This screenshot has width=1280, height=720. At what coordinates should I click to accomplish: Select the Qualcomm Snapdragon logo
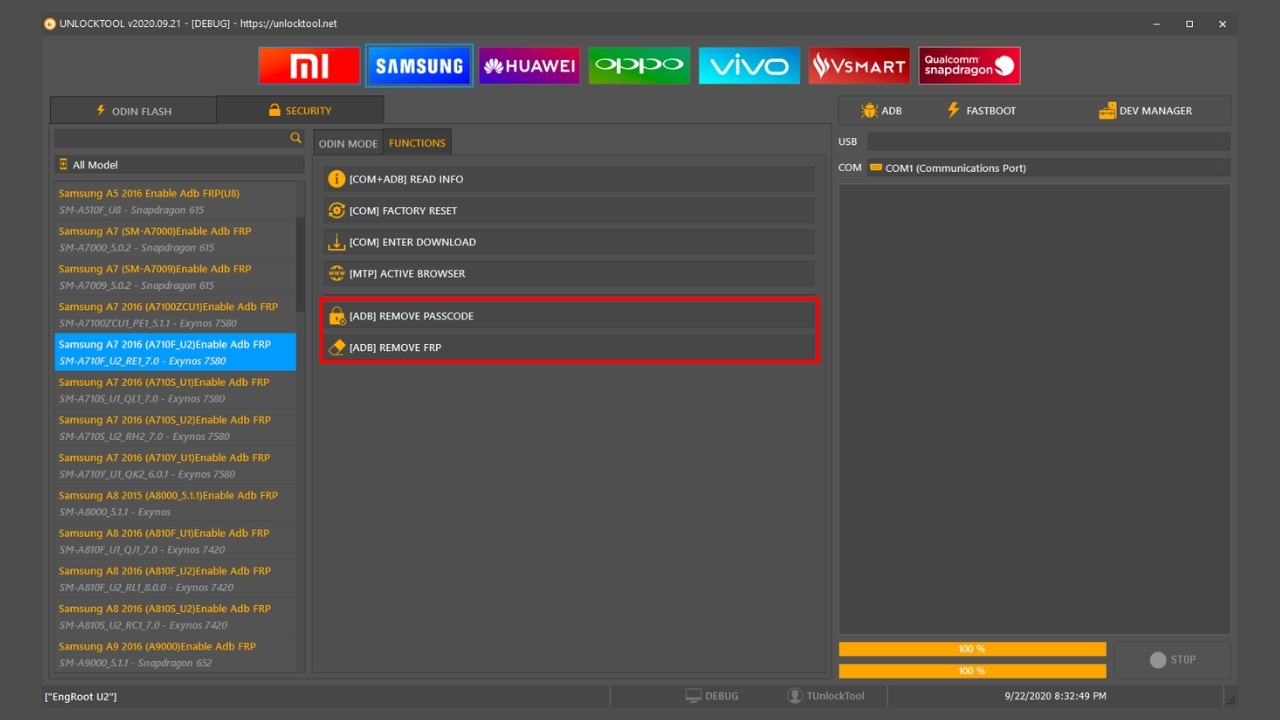coord(969,66)
